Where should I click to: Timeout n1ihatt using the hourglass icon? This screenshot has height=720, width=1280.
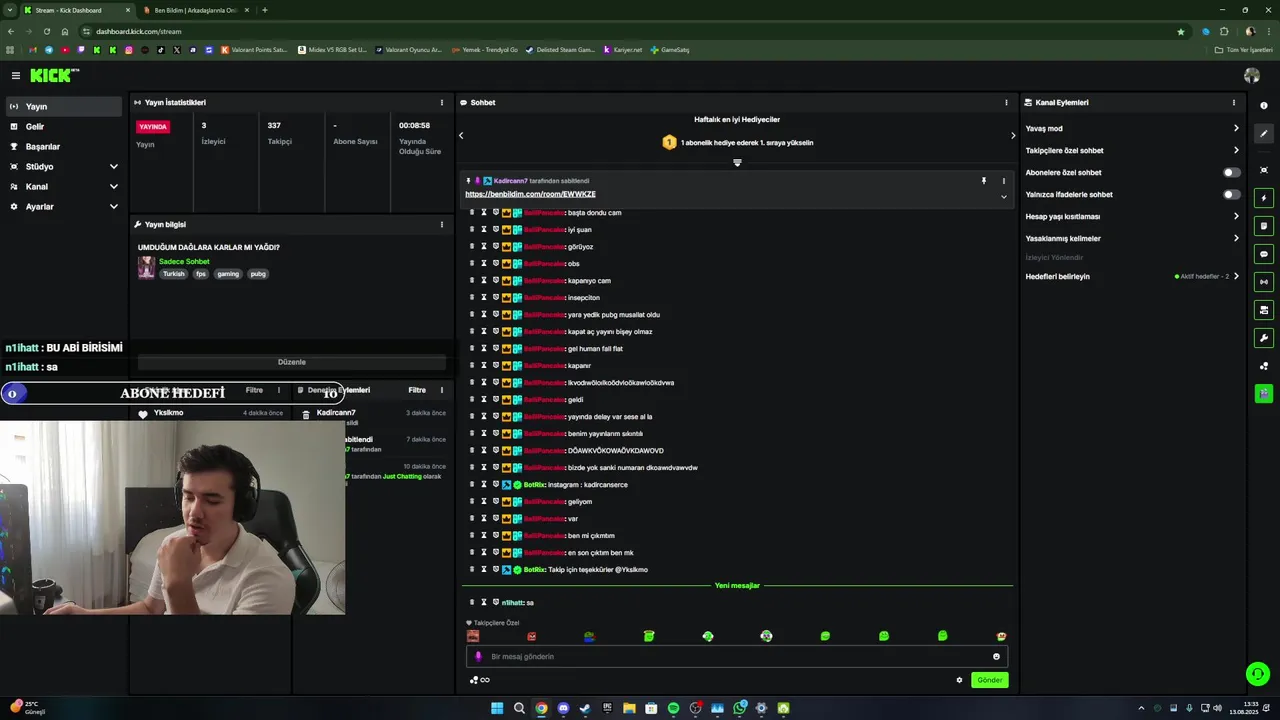coord(483,602)
